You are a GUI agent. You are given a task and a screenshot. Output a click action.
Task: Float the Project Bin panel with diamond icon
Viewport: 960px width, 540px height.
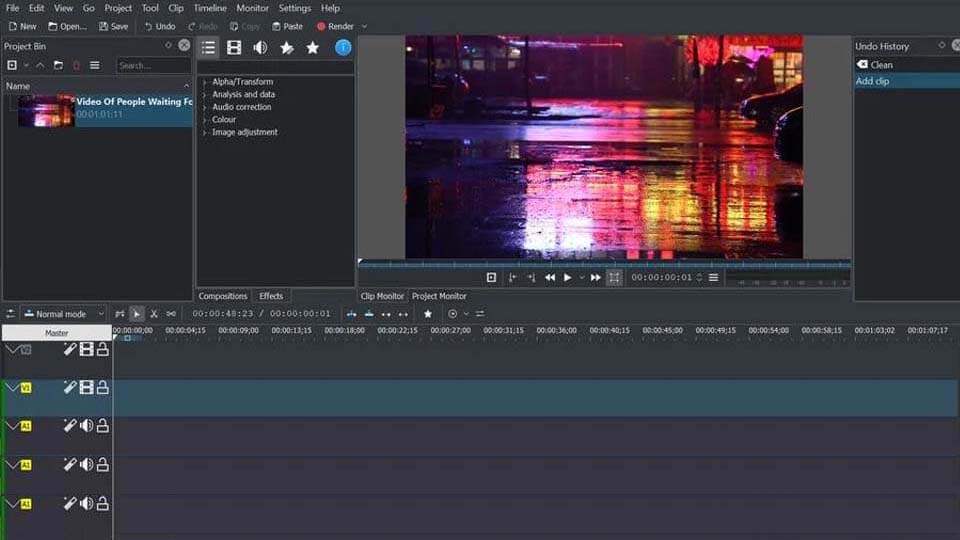tap(168, 45)
